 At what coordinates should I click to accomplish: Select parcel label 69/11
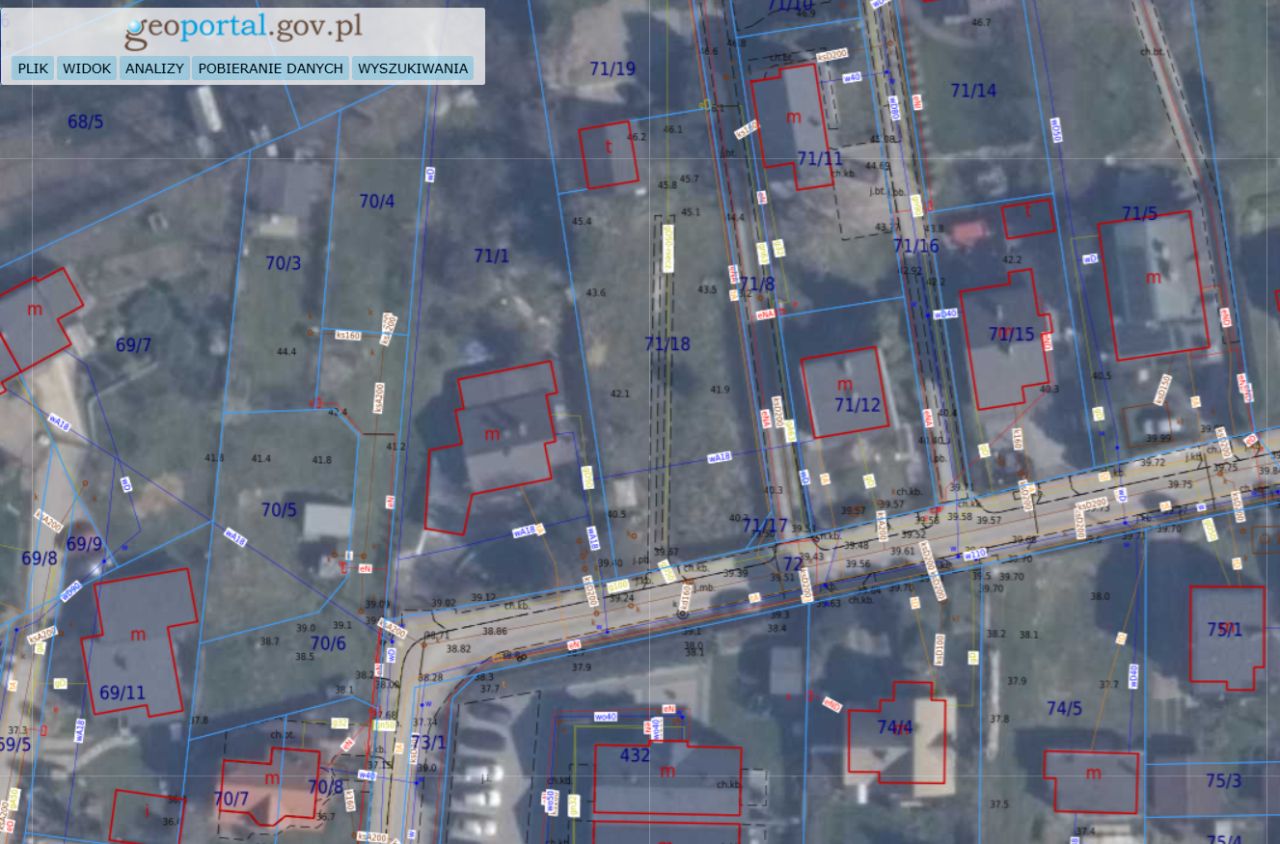click(x=122, y=692)
